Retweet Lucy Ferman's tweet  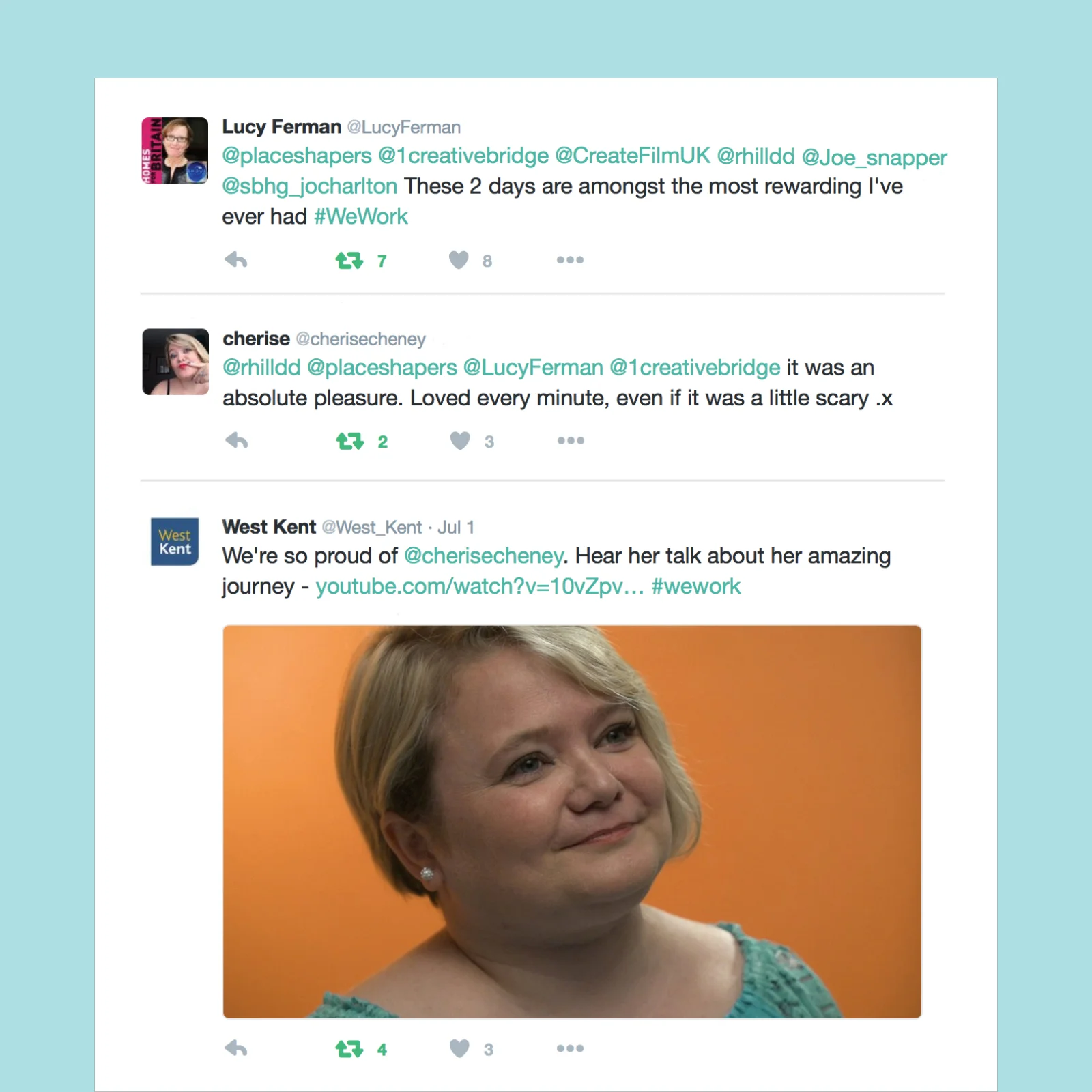click(x=349, y=260)
